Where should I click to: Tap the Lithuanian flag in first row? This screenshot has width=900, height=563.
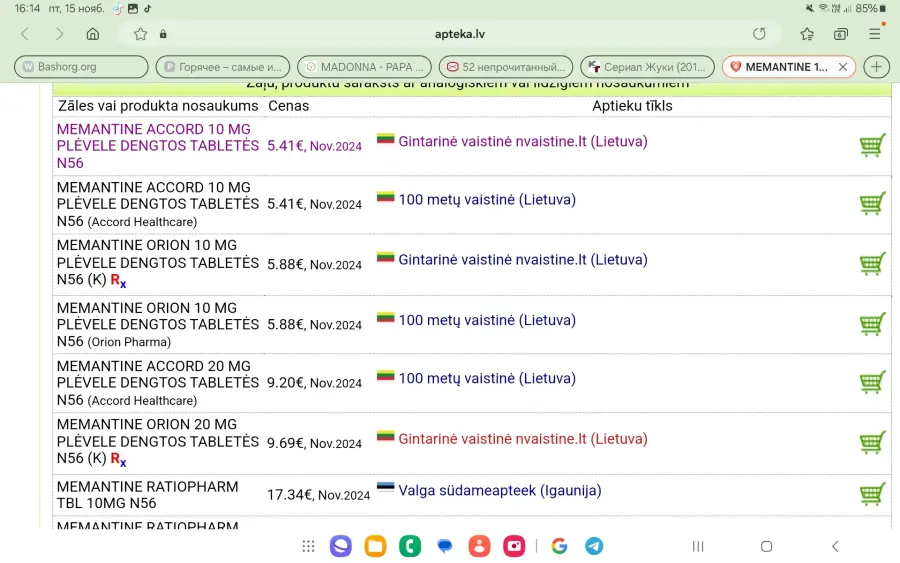click(x=385, y=139)
